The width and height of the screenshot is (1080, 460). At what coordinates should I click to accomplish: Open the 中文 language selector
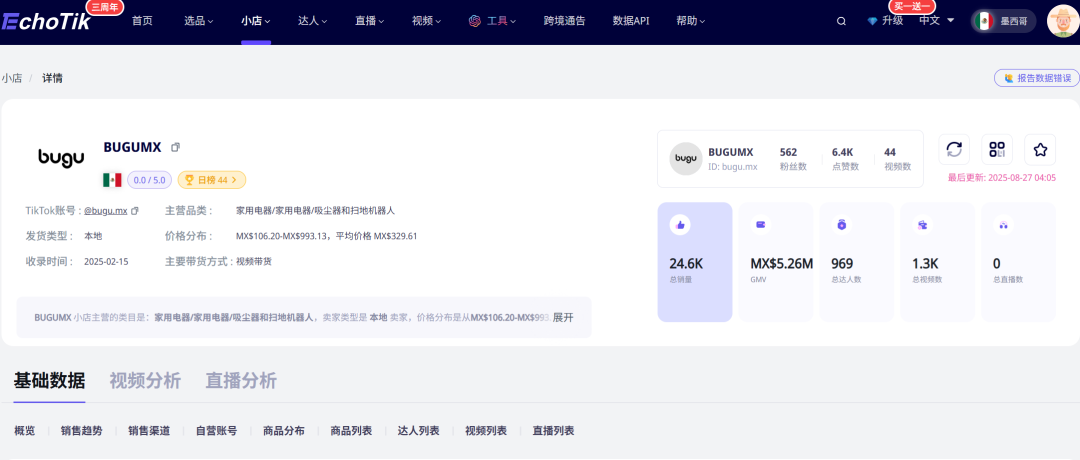point(936,20)
